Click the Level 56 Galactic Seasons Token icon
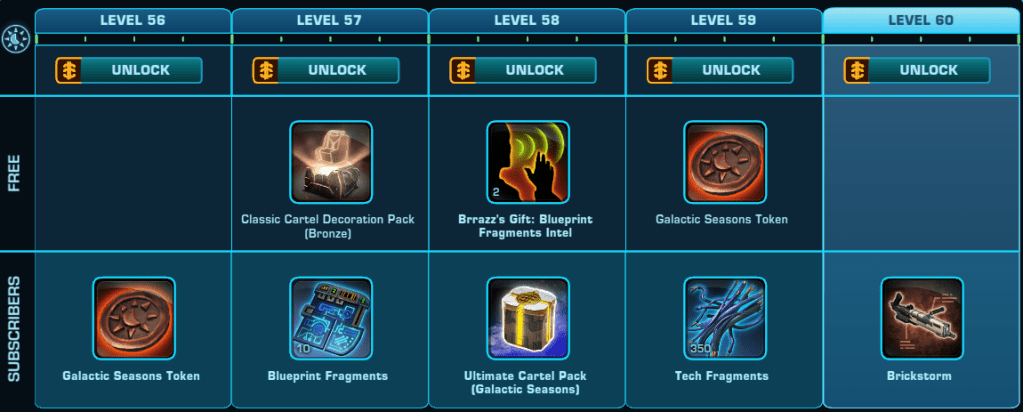The image size is (1023, 412). tap(134, 319)
